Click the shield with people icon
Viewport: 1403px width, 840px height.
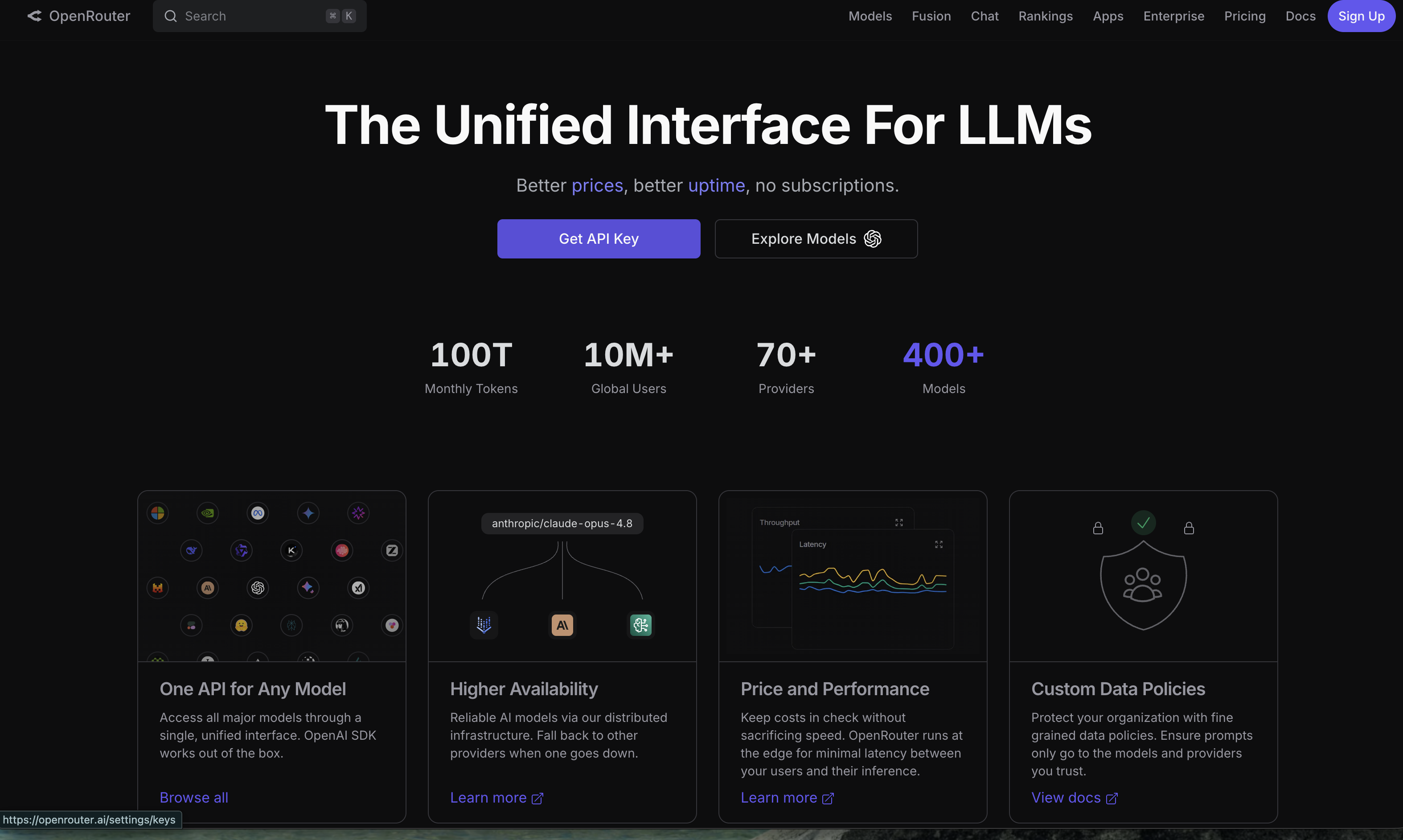click(1143, 585)
